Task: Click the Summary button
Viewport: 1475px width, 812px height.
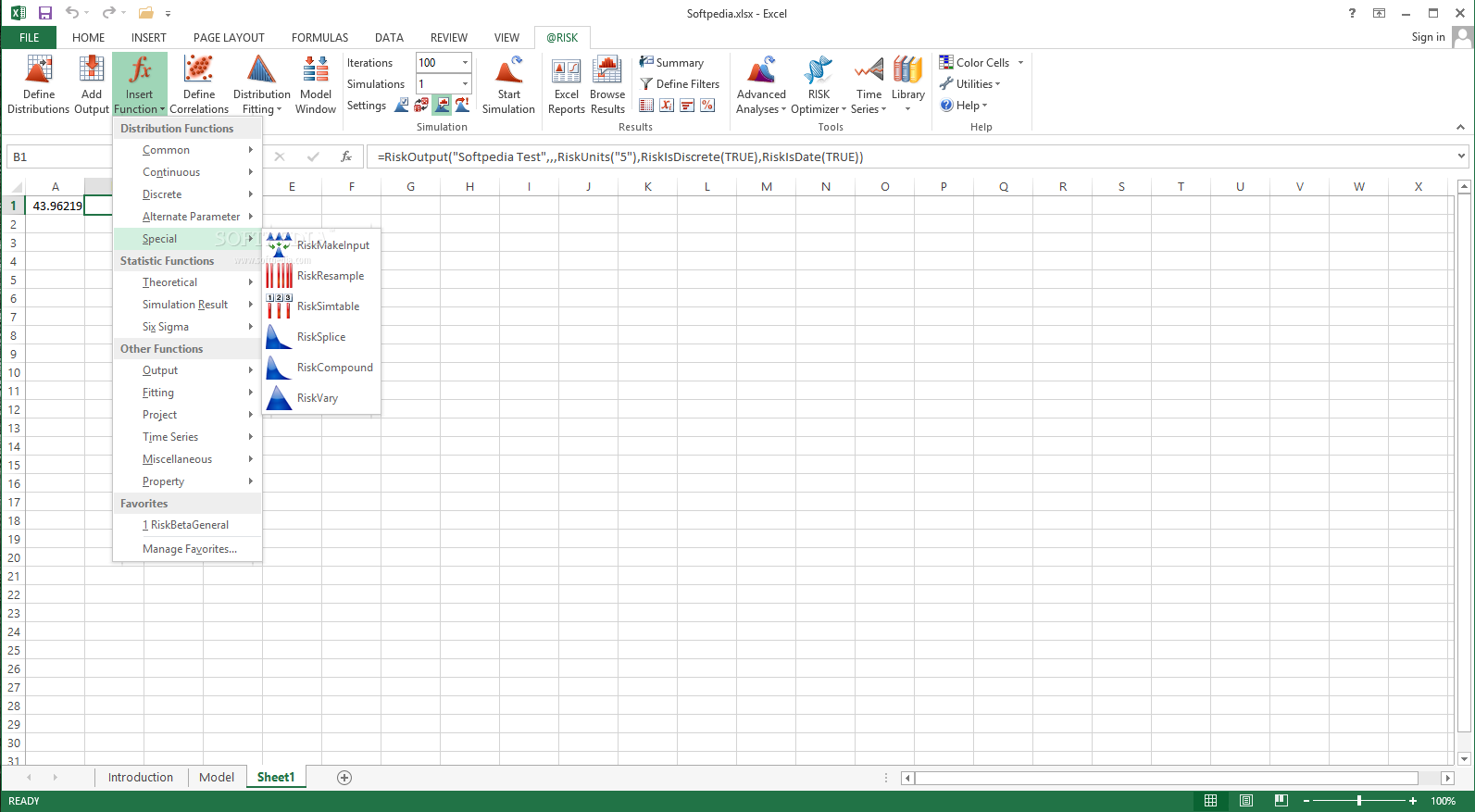Action: [x=671, y=63]
